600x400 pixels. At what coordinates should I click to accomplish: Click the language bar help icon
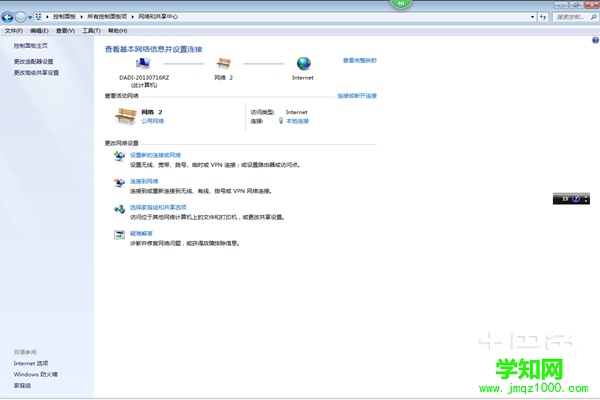tap(576, 199)
